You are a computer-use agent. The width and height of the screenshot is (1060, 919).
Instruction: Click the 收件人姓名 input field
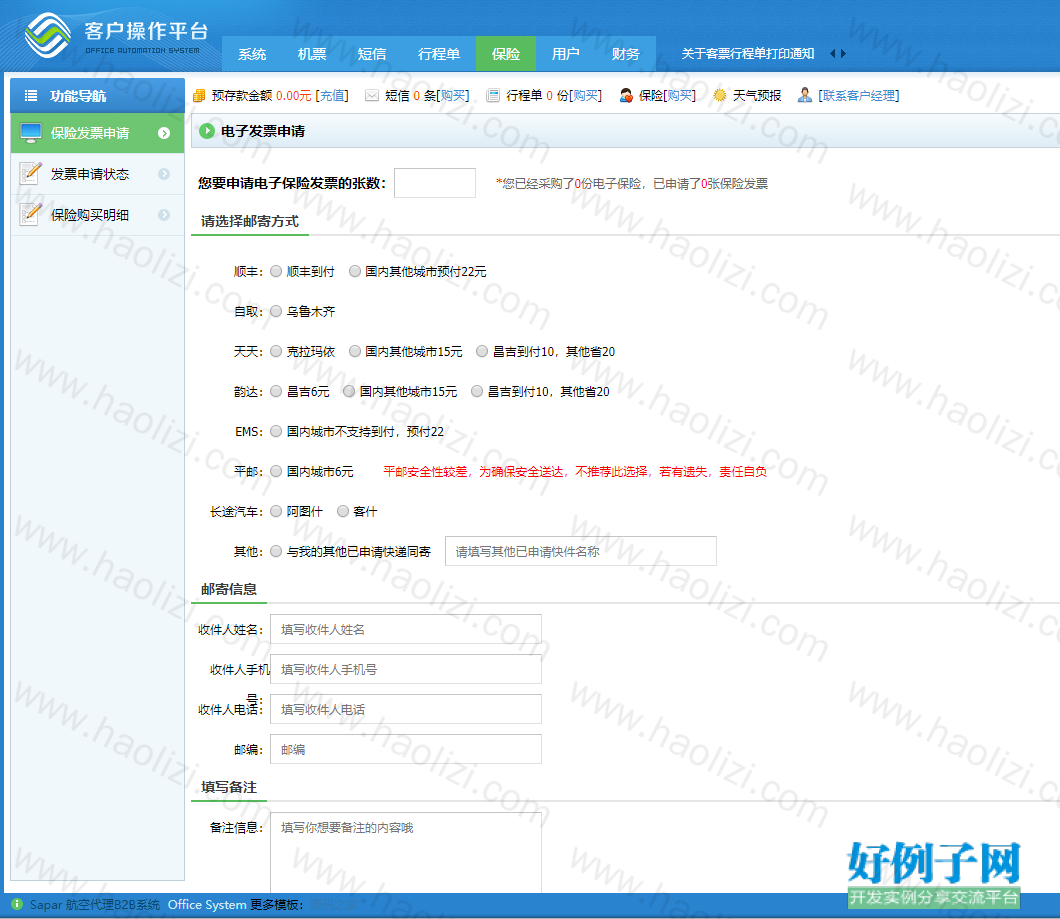(406, 629)
